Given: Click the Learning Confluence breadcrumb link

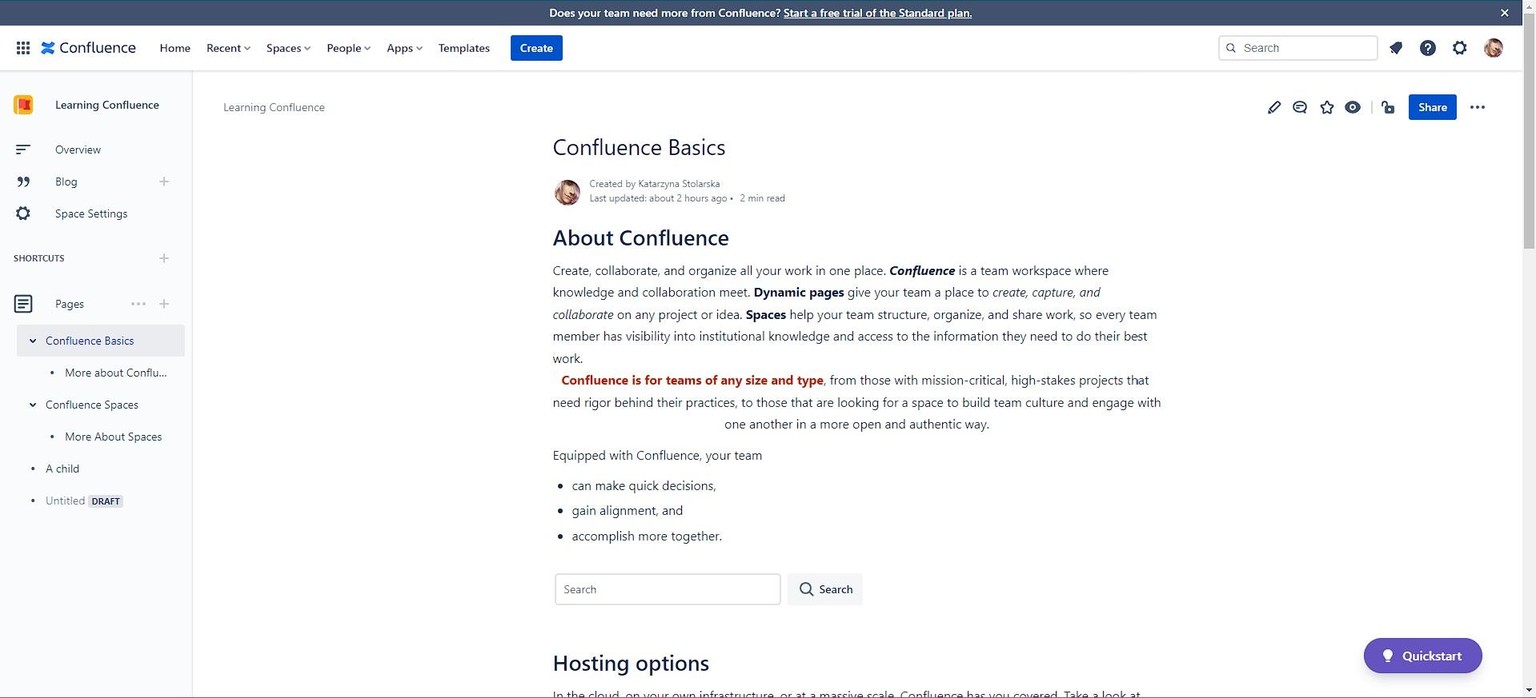Looking at the screenshot, I should click(274, 107).
